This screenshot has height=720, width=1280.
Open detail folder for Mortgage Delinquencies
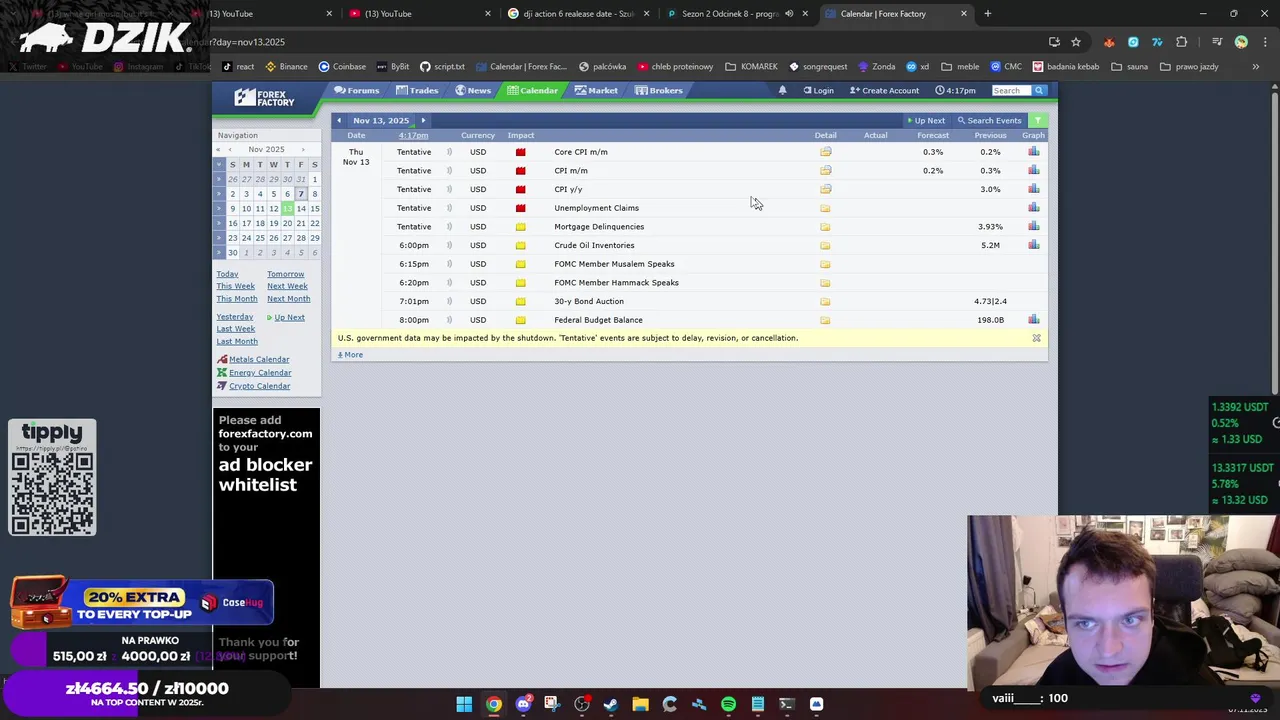pyautogui.click(x=825, y=226)
